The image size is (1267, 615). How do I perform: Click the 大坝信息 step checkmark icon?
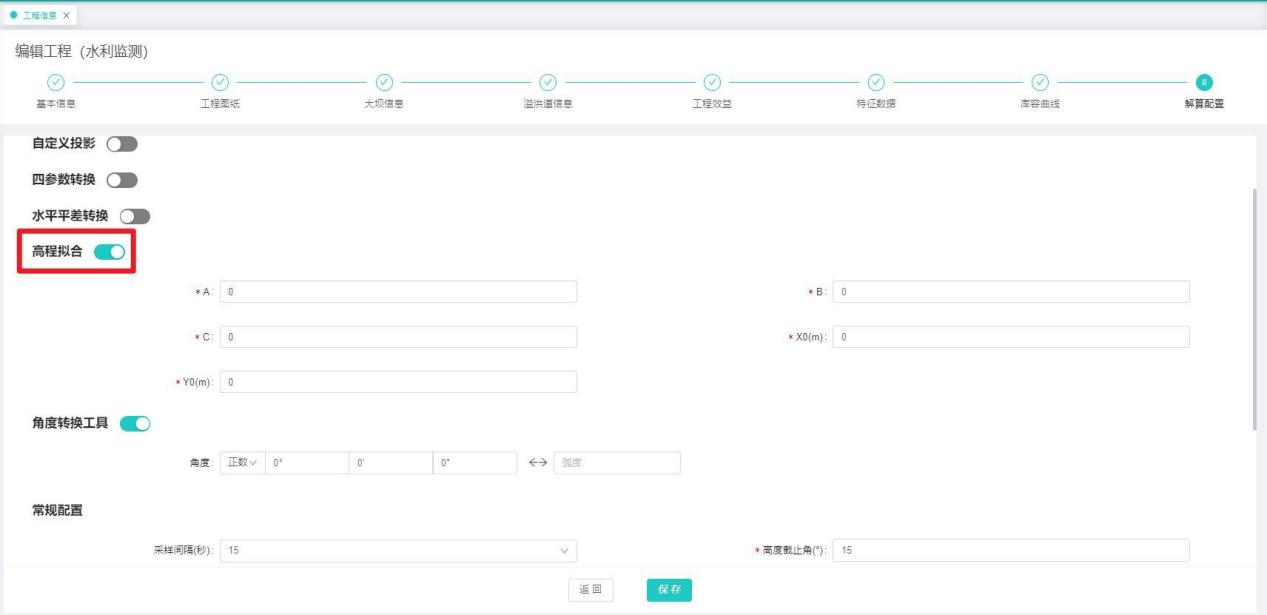pyautogui.click(x=384, y=82)
